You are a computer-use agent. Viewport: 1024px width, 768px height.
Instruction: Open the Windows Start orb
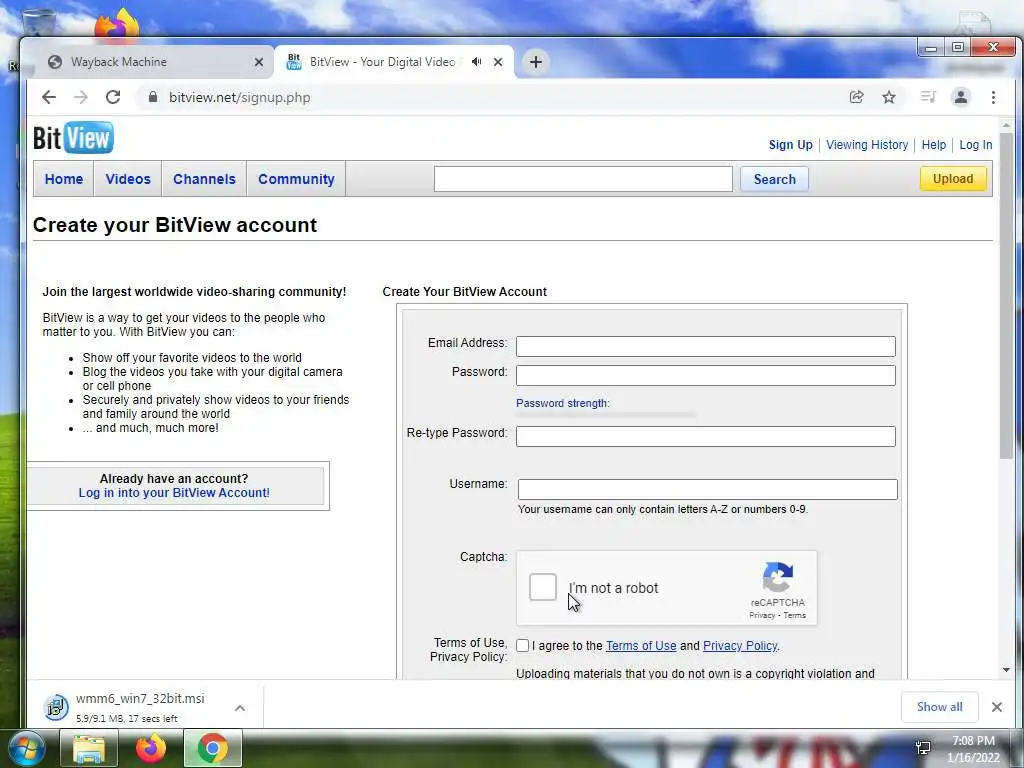[27, 749]
